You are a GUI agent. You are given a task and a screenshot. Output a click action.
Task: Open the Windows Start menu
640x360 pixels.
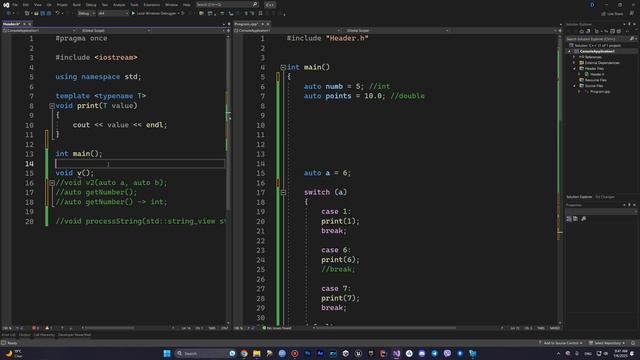(x=167, y=353)
